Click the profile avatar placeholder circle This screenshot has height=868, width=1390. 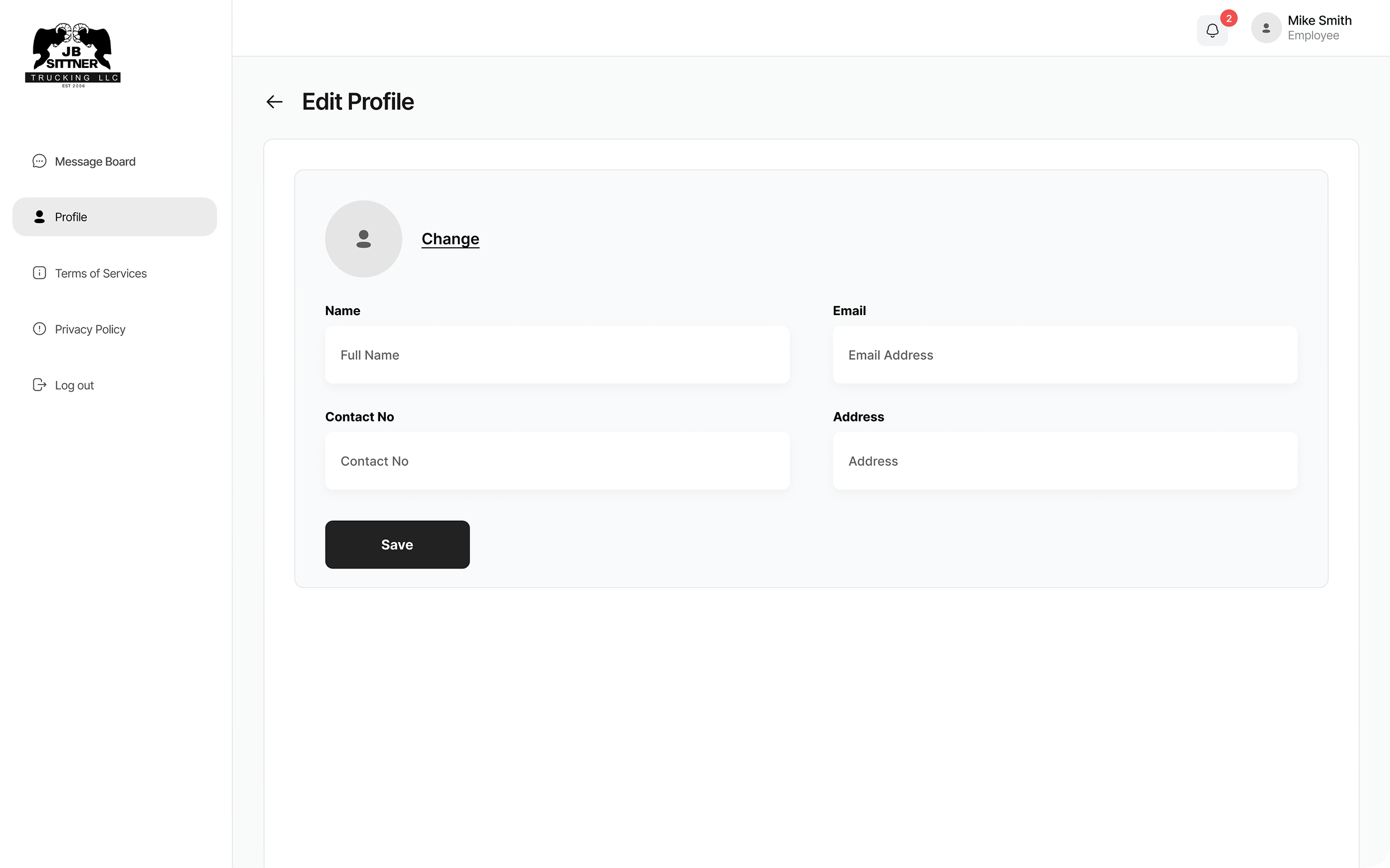tap(363, 239)
